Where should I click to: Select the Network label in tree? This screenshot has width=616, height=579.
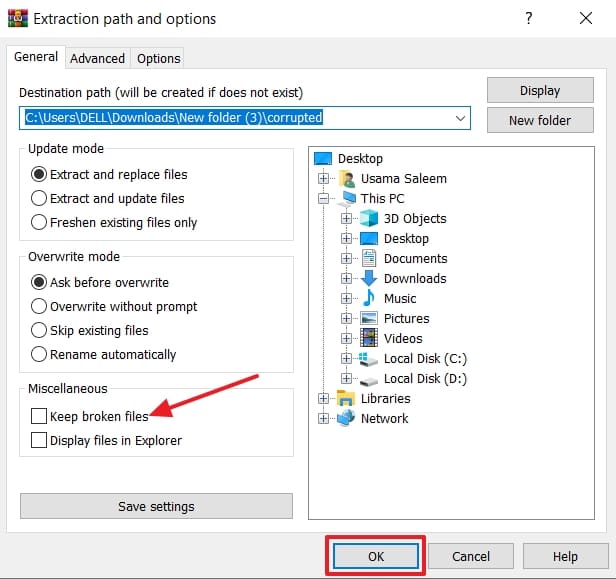click(x=385, y=418)
